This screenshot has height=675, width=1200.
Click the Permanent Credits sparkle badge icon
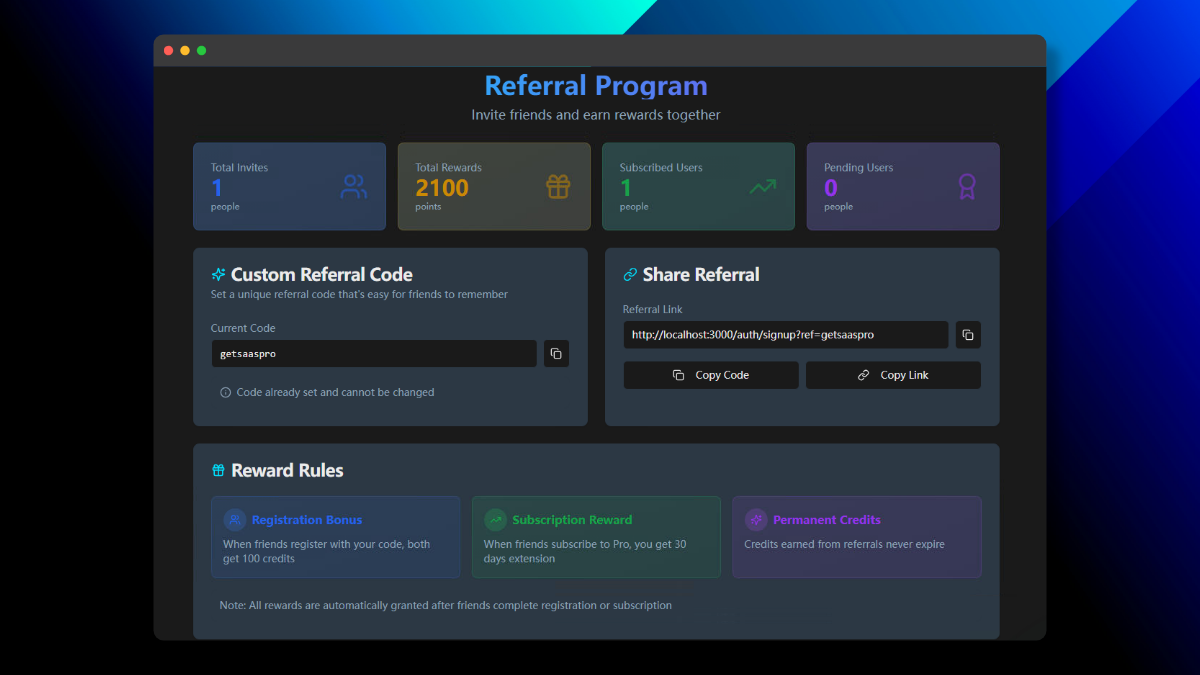tap(756, 519)
